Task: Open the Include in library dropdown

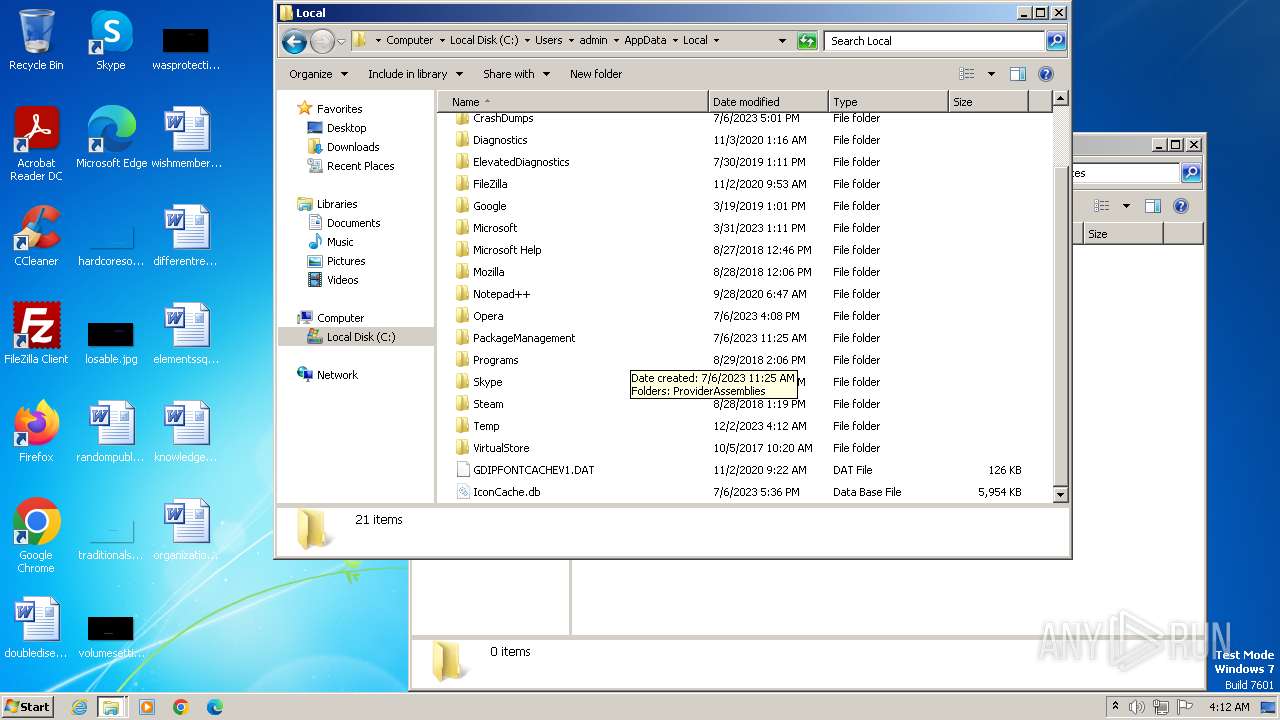Action: (415, 74)
